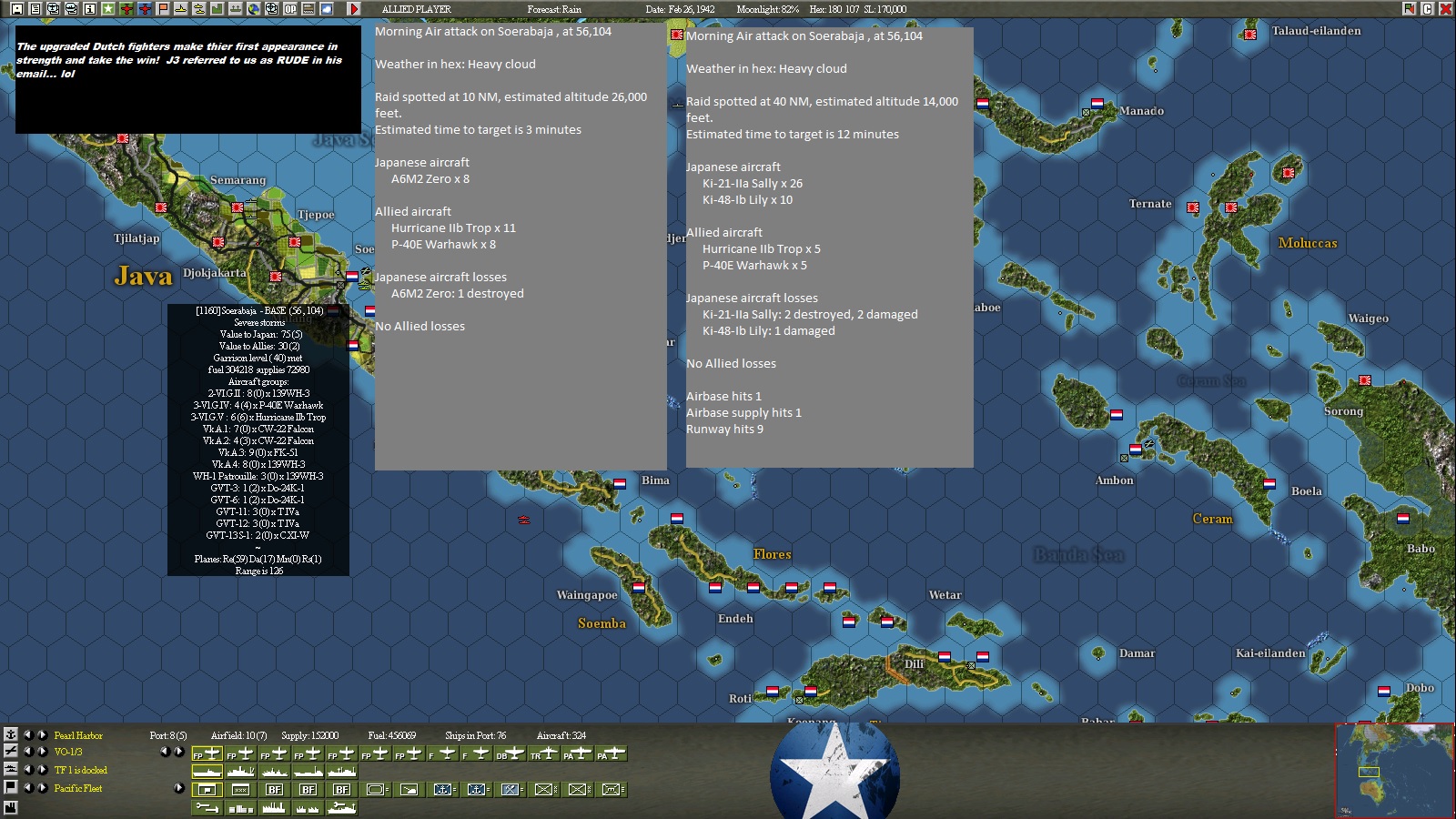
Task: Click the Japanese base marker near Sorong
Action: 1365,380
